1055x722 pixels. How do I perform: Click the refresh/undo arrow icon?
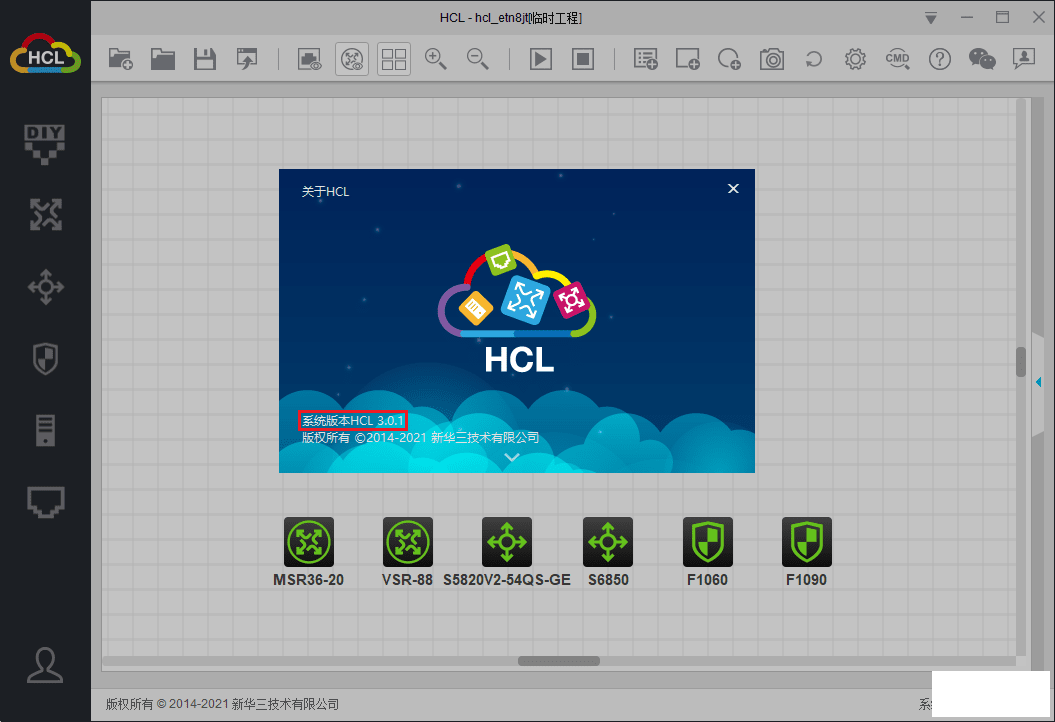point(813,59)
